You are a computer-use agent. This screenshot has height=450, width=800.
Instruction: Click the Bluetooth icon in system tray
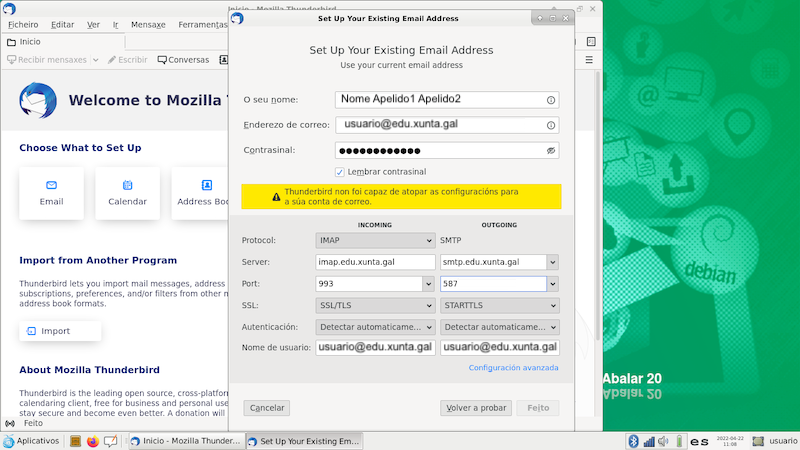click(x=633, y=441)
